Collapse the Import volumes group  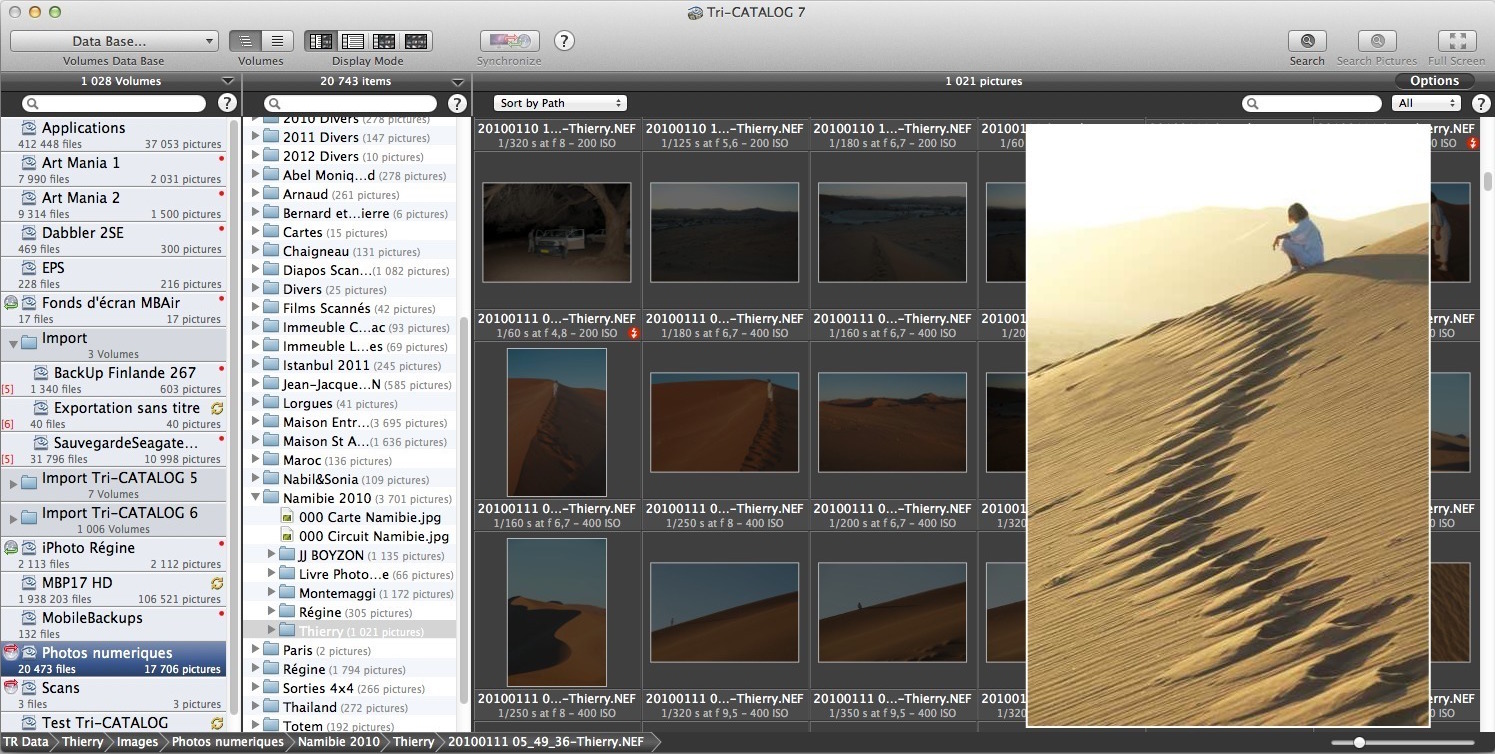click(x=13, y=343)
